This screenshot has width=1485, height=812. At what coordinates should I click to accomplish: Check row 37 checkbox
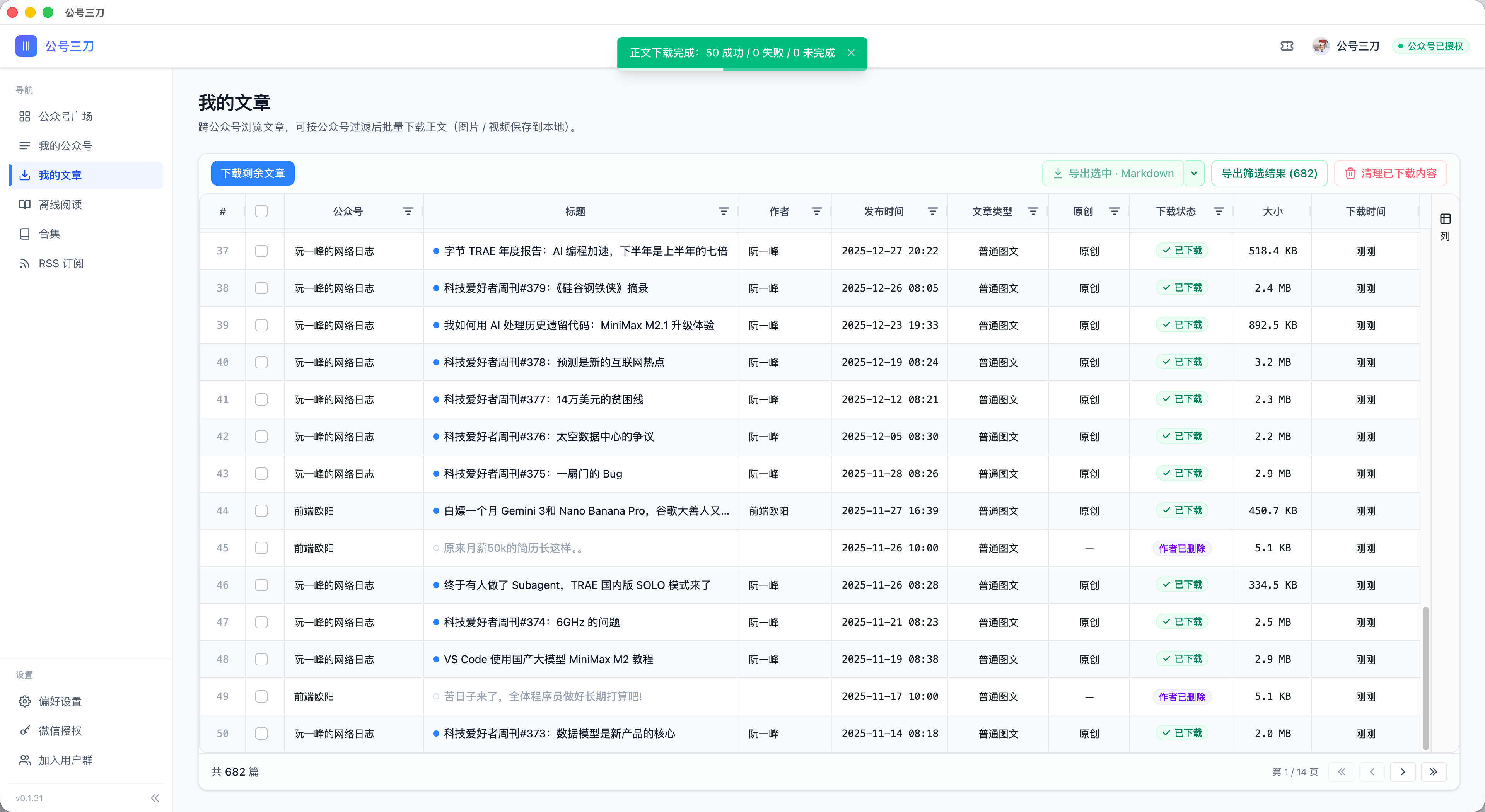click(x=261, y=251)
